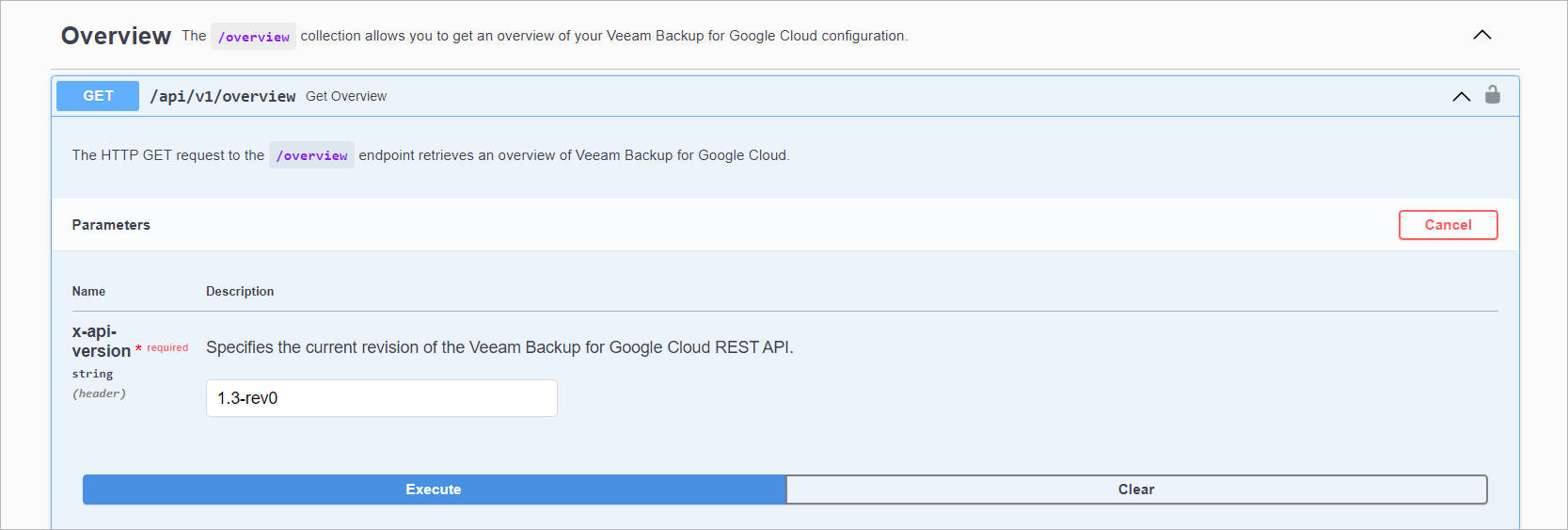Screen dimensions: 1568x530
Task: Click the red required marker label
Action: pos(166,348)
